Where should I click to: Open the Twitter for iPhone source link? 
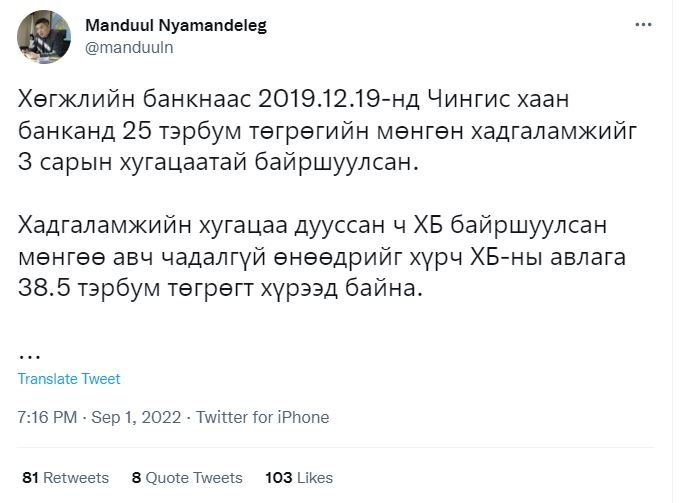click(262, 417)
